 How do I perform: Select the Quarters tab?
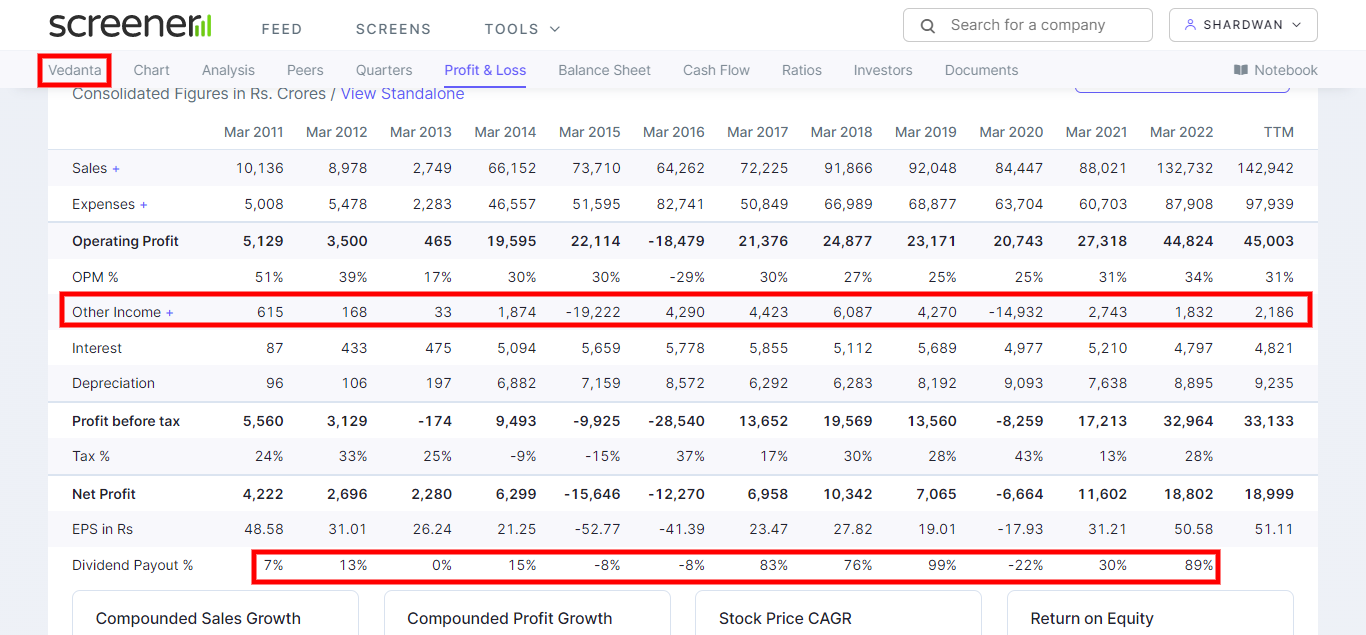tap(384, 70)
